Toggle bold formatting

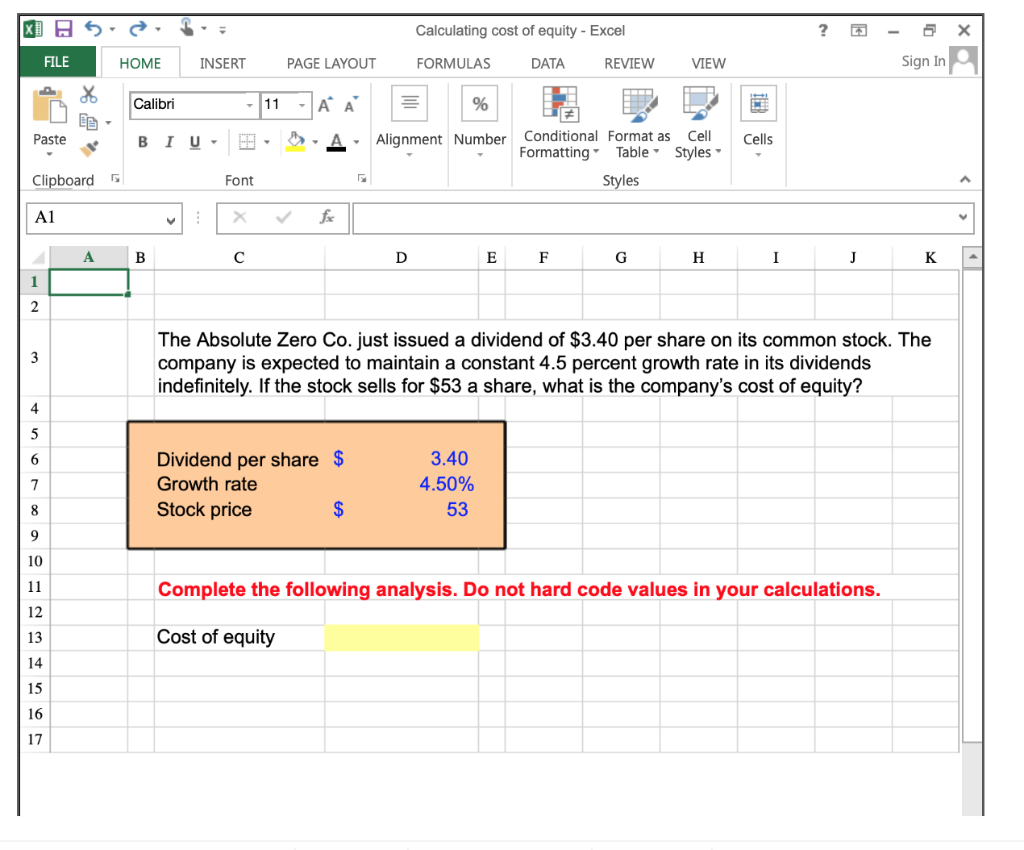(142, 142)
